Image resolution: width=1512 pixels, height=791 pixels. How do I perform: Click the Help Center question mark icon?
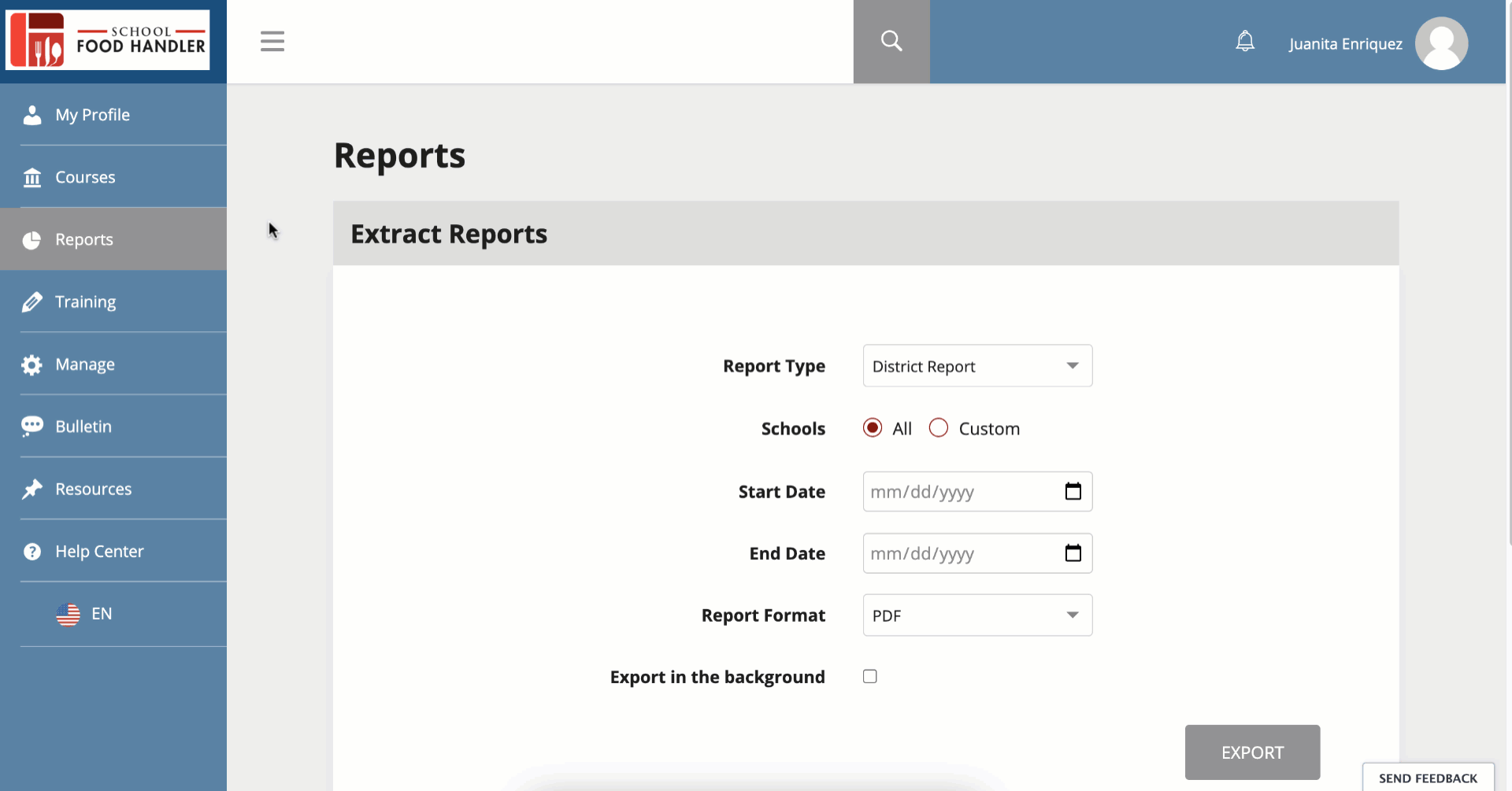click(x=32, y=552)
